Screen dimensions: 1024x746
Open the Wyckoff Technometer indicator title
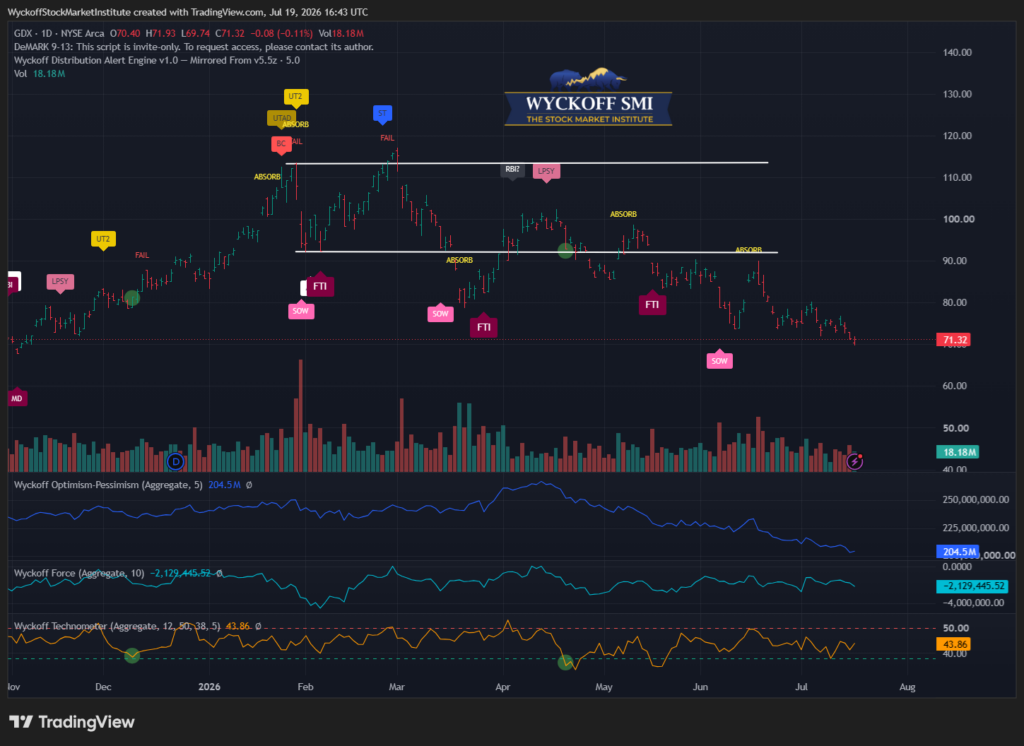(117, 626)
